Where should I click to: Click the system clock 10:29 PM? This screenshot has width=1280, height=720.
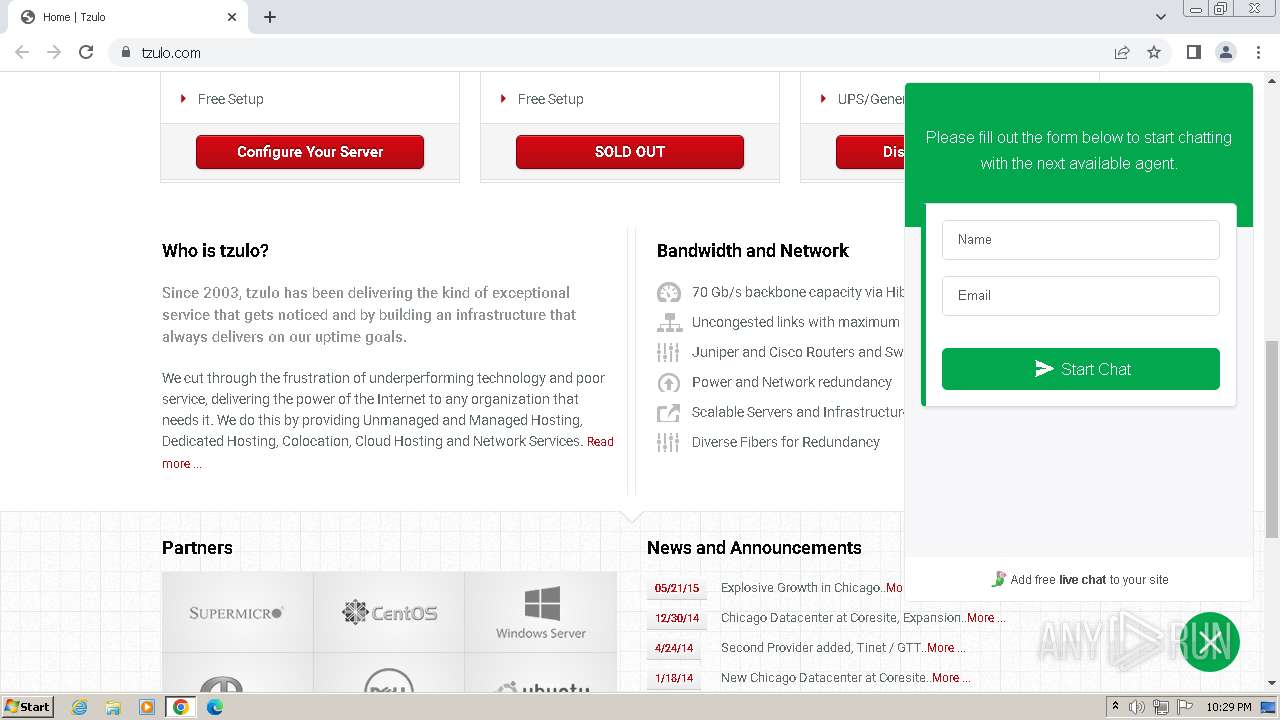click(1229, 707)
